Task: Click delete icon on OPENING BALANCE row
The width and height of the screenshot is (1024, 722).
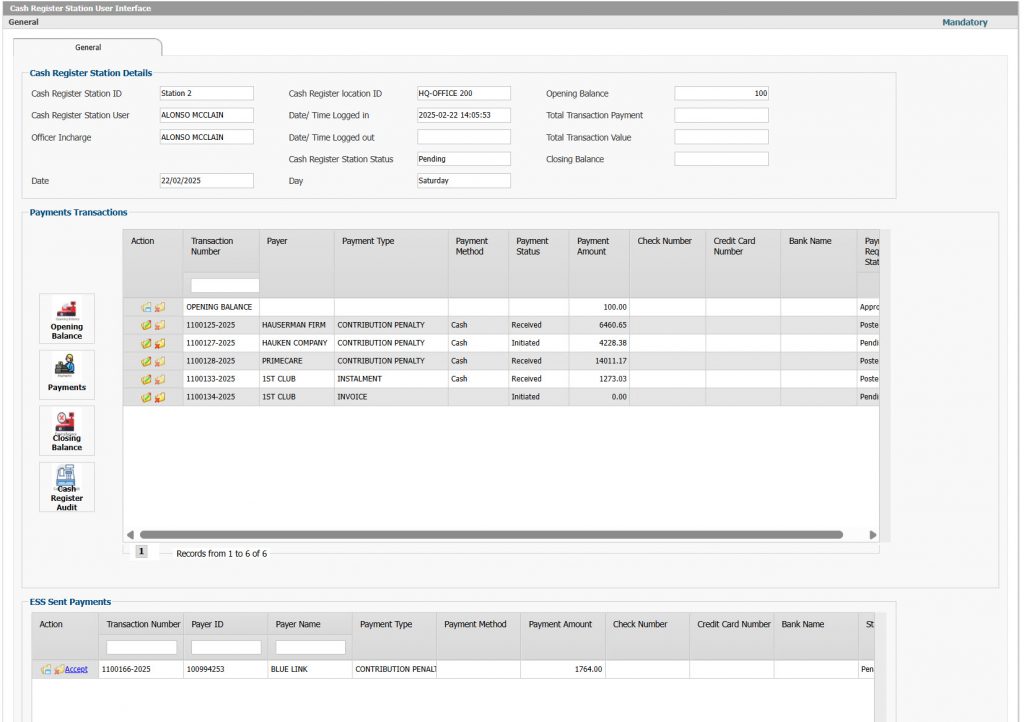Action: tap(160, 307)
